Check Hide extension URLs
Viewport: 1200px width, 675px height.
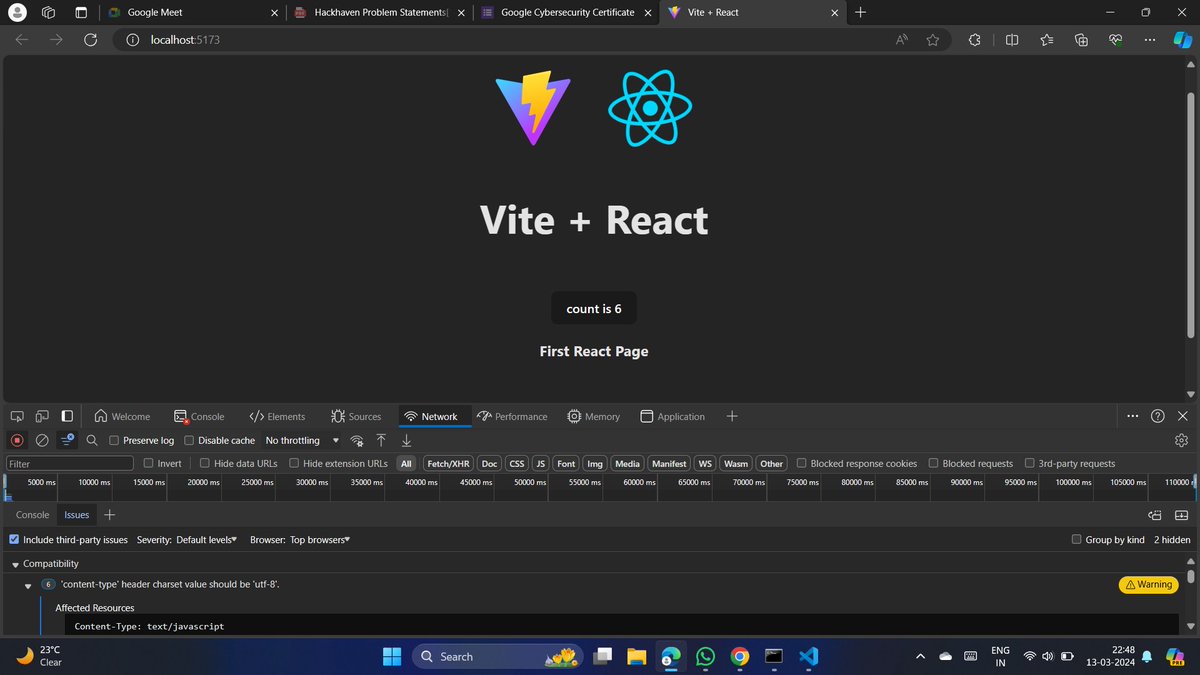point(294,463)
